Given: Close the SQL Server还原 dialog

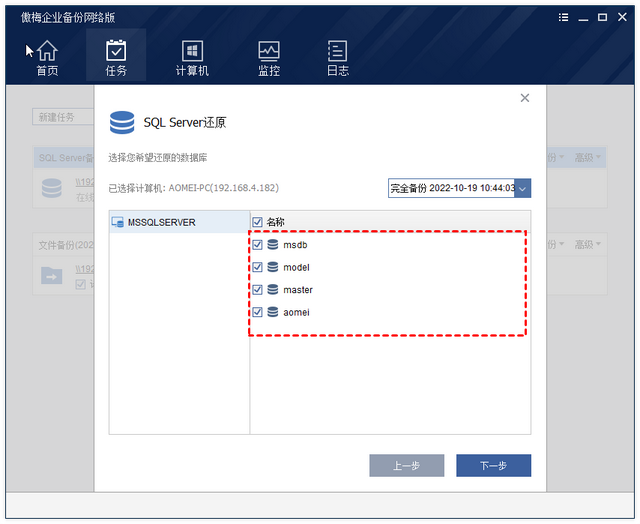Looking at the screenshot, I should (x=525, y=98).
